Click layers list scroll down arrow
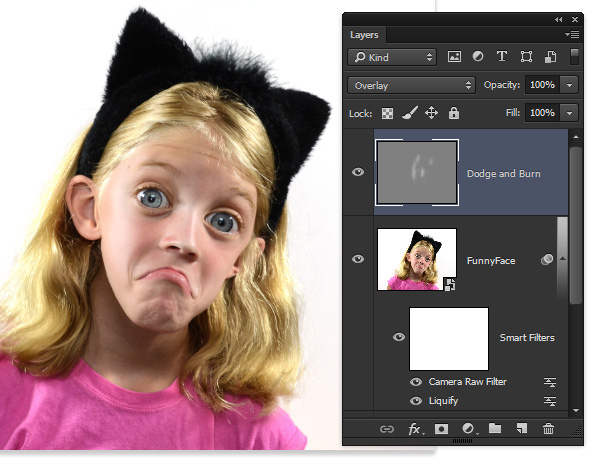600x458 pixels. pos(576,411)
